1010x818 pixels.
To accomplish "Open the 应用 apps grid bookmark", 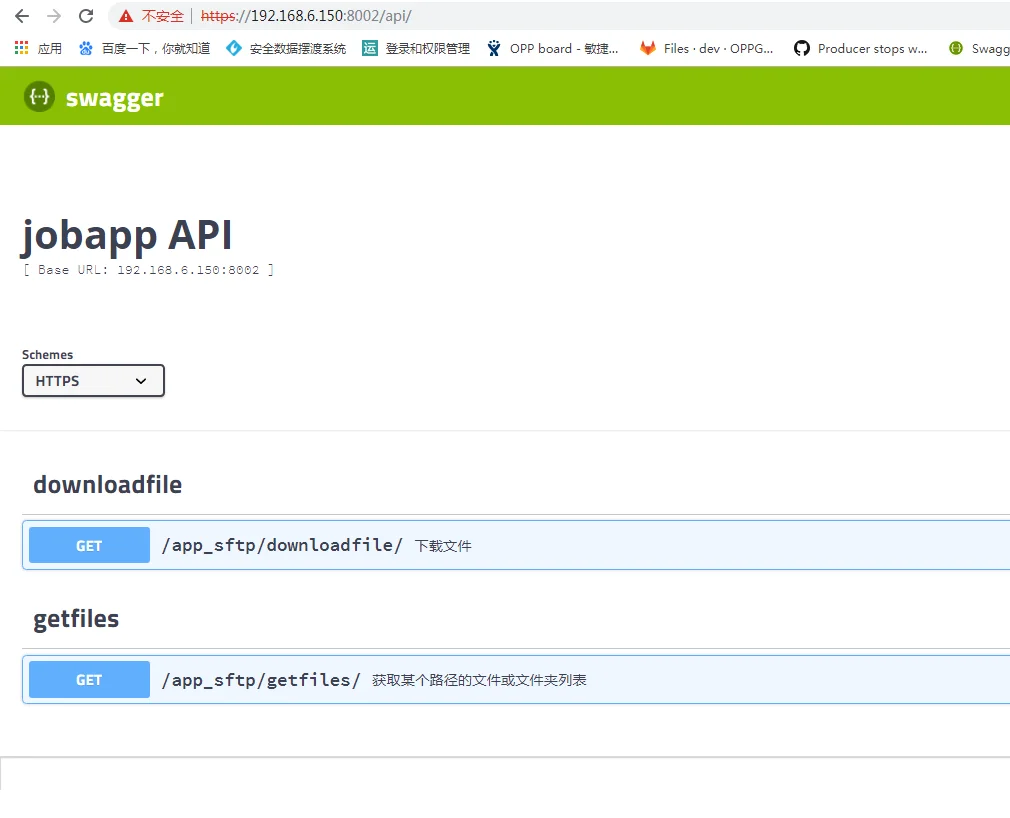I will (x=38, y=48).
